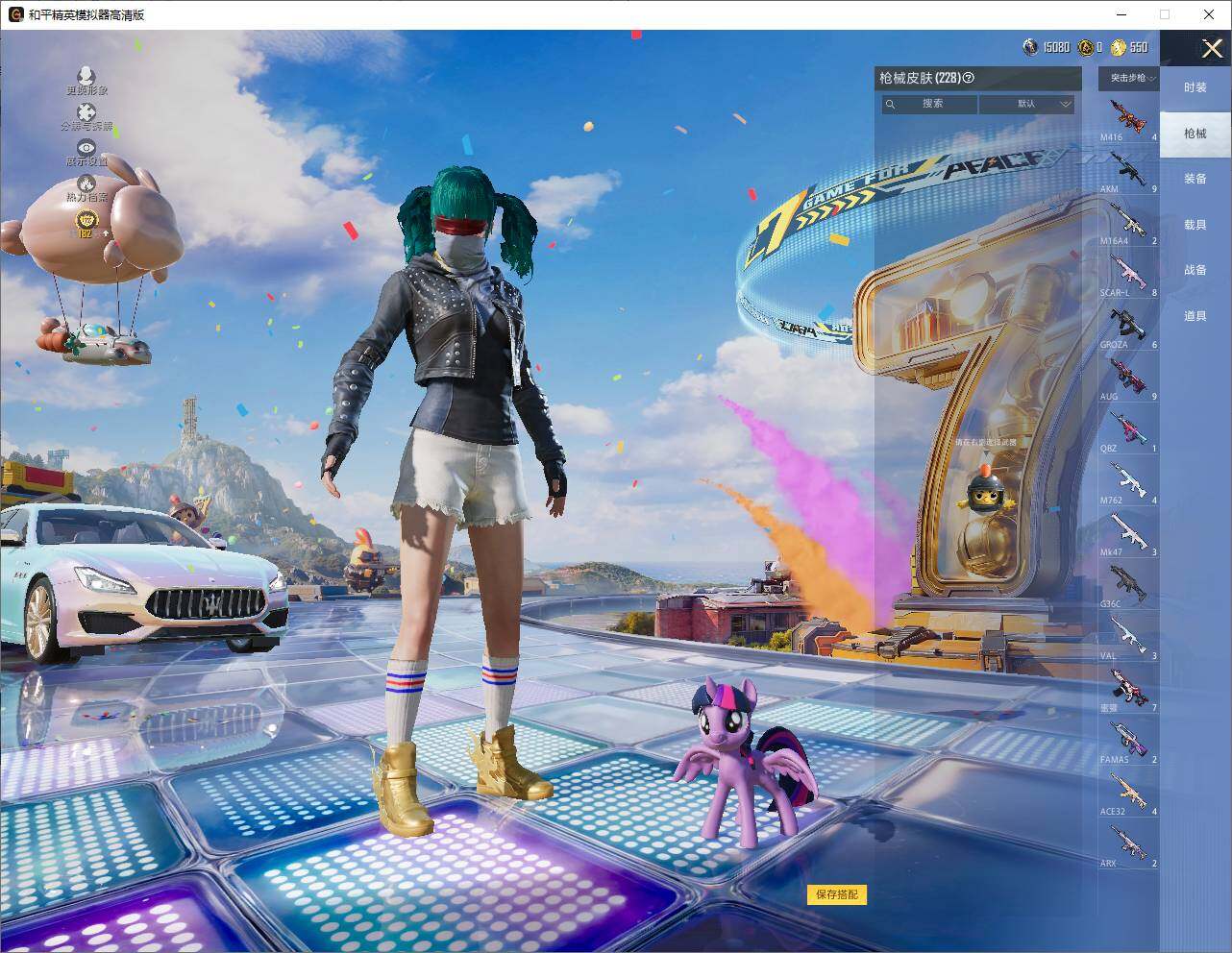1232x953 pixels.
Task: Select the ARX weapon skin
Action: (x=1129, y=845)
